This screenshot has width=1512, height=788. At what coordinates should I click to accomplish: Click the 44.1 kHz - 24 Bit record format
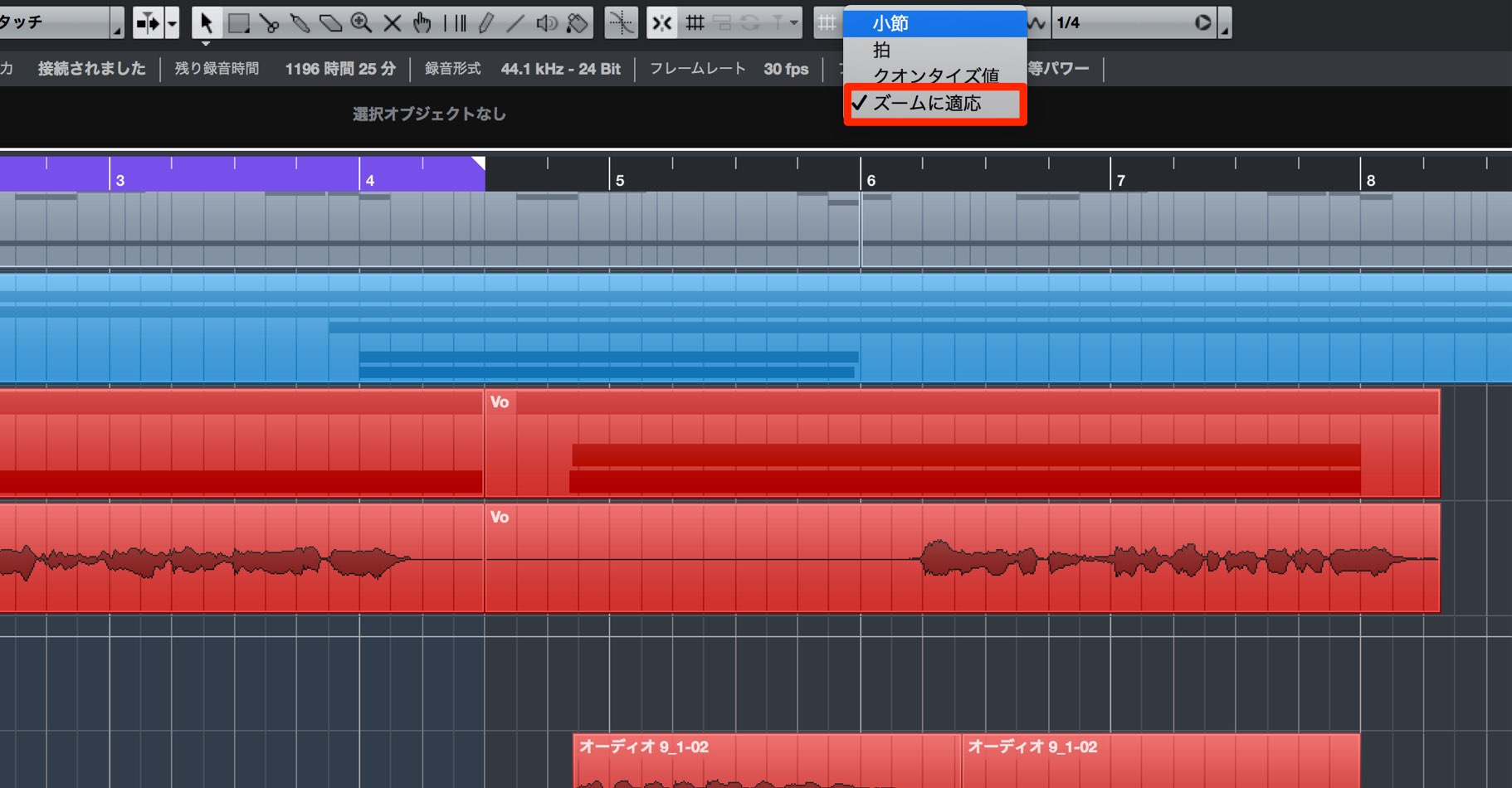(560, 69)
